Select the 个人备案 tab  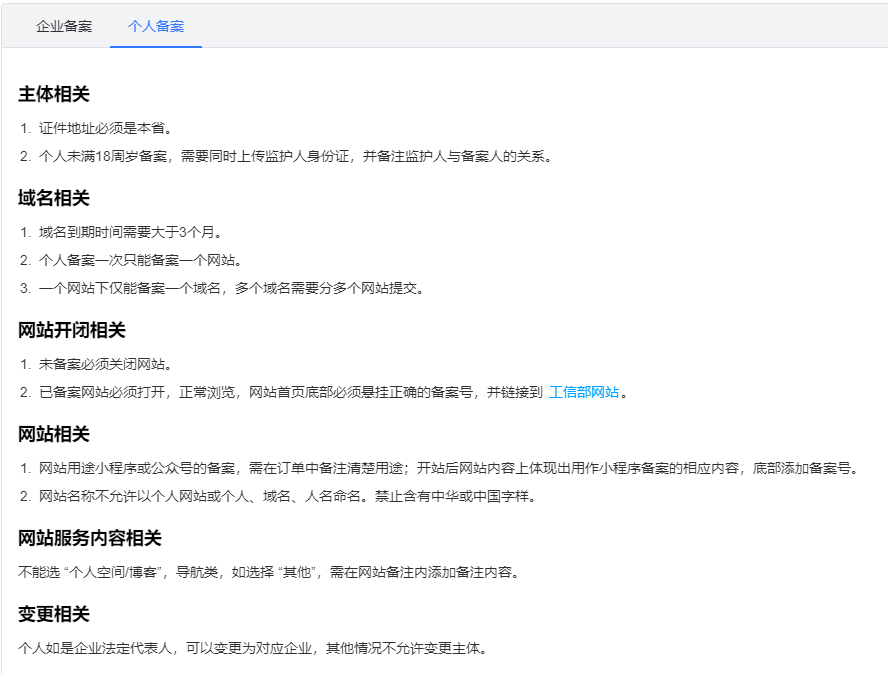(156, 26)
